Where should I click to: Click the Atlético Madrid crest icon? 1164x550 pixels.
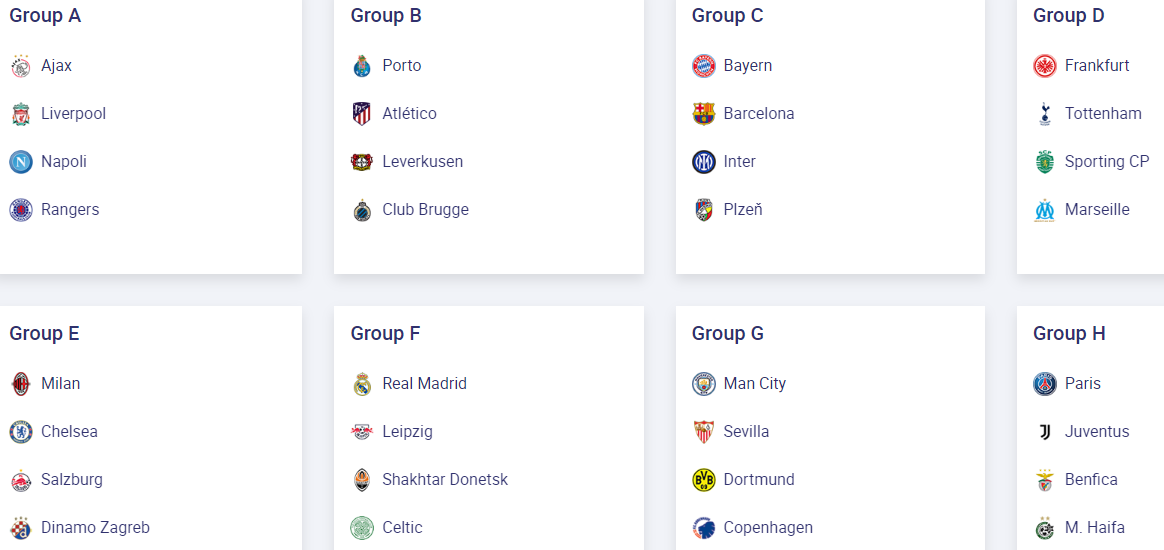362,114
